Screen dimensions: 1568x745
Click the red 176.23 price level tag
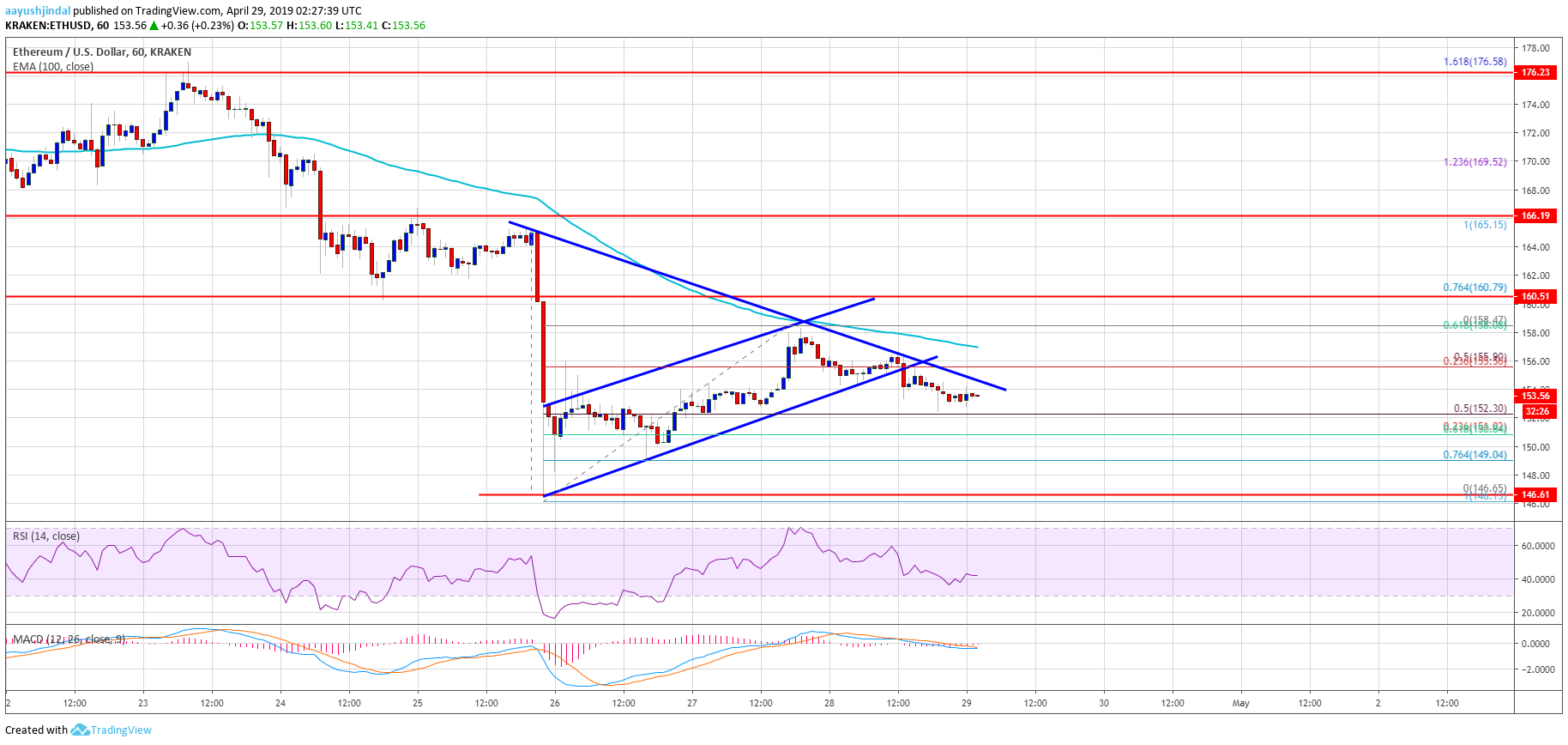(x=1535, y=73)
